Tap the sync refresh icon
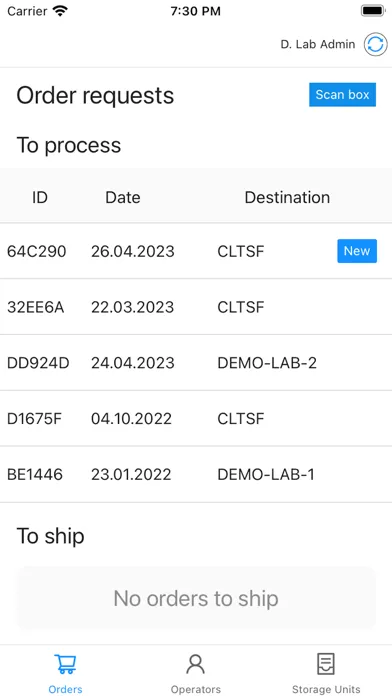Screen dimensions: 392x696 pyautogui.click(x=375, y=44)
